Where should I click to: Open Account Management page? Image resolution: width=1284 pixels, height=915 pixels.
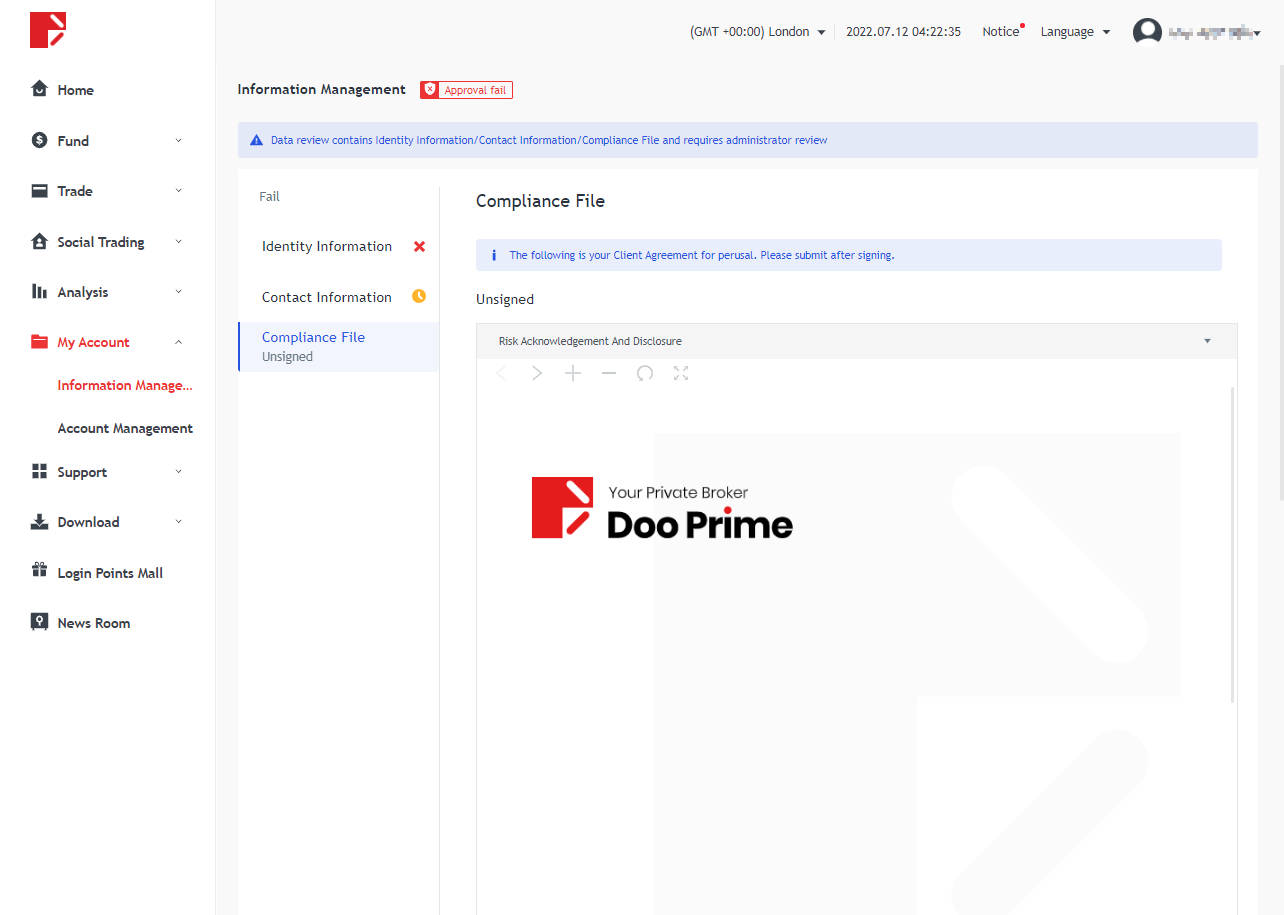(125, 428)
